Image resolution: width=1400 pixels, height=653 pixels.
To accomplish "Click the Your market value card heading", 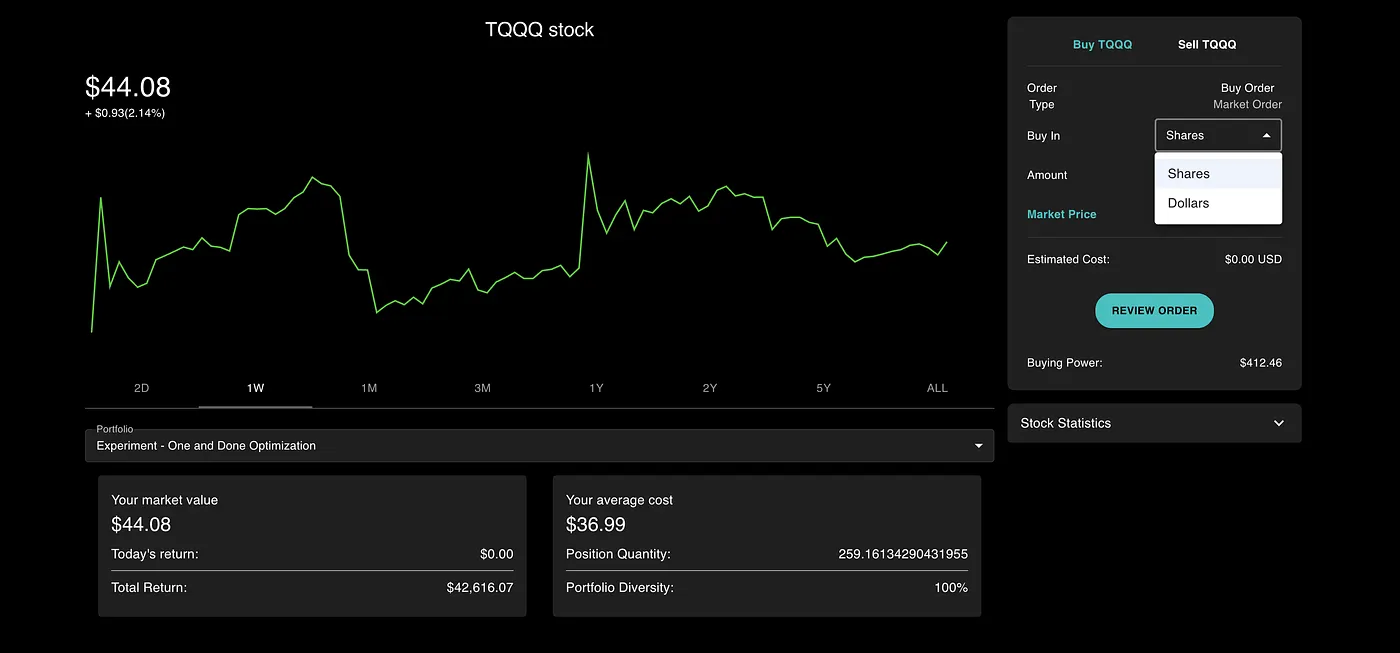I will pos(164,500).
